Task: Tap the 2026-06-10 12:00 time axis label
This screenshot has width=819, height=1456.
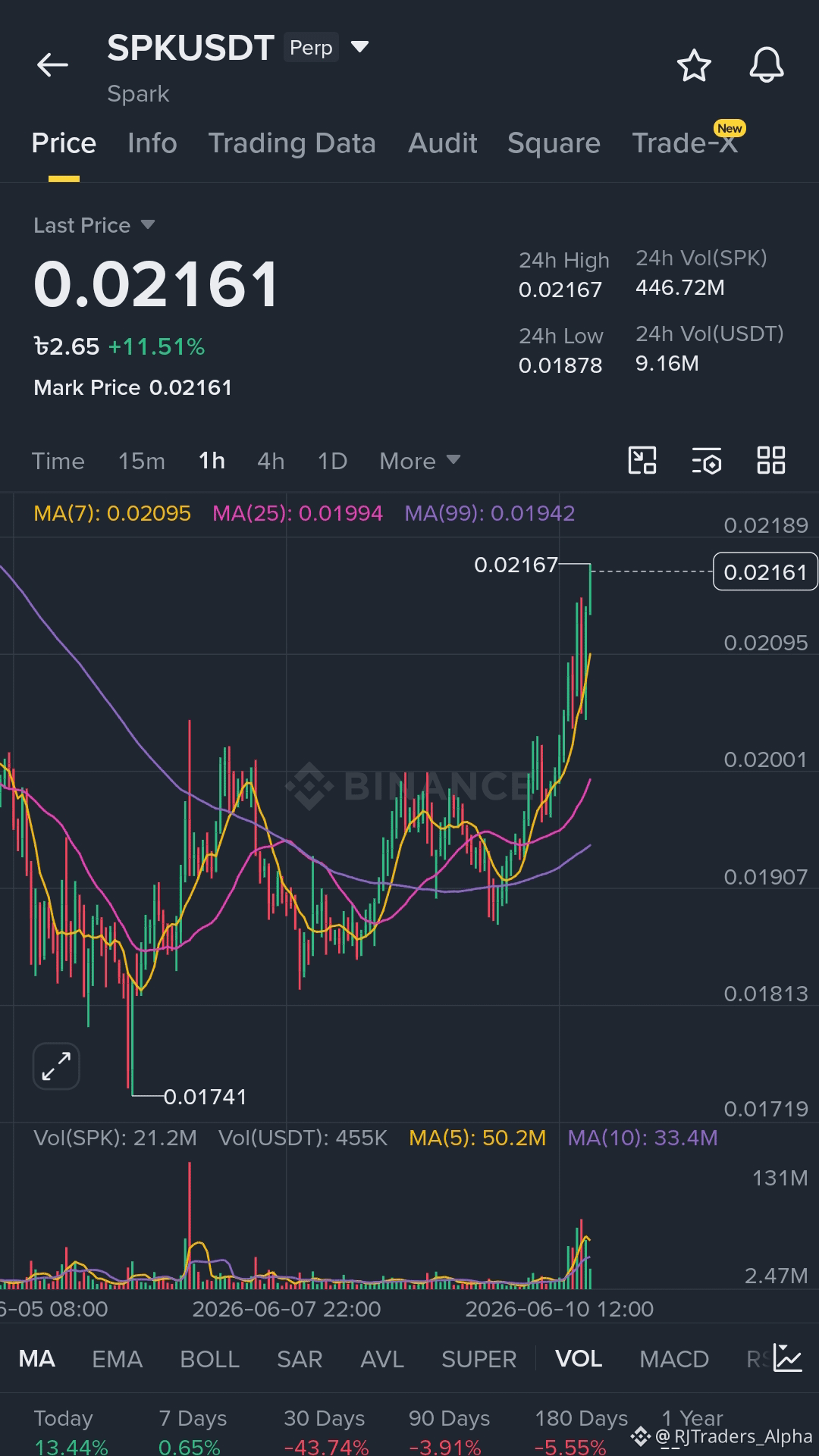Action: tap(560, 1309)
